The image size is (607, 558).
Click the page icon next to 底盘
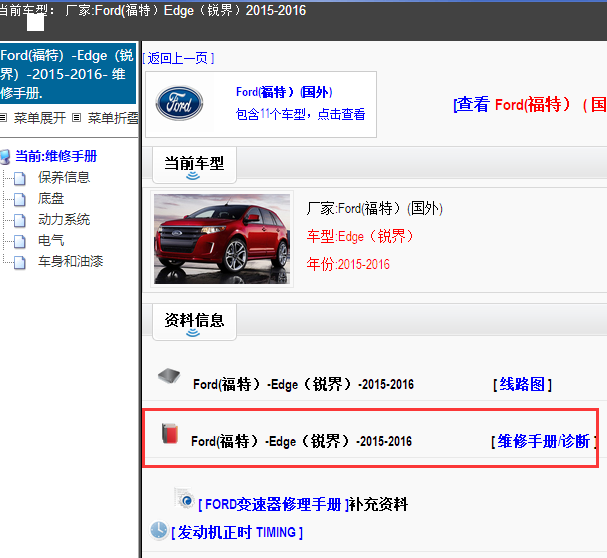[x=20, y=199]
